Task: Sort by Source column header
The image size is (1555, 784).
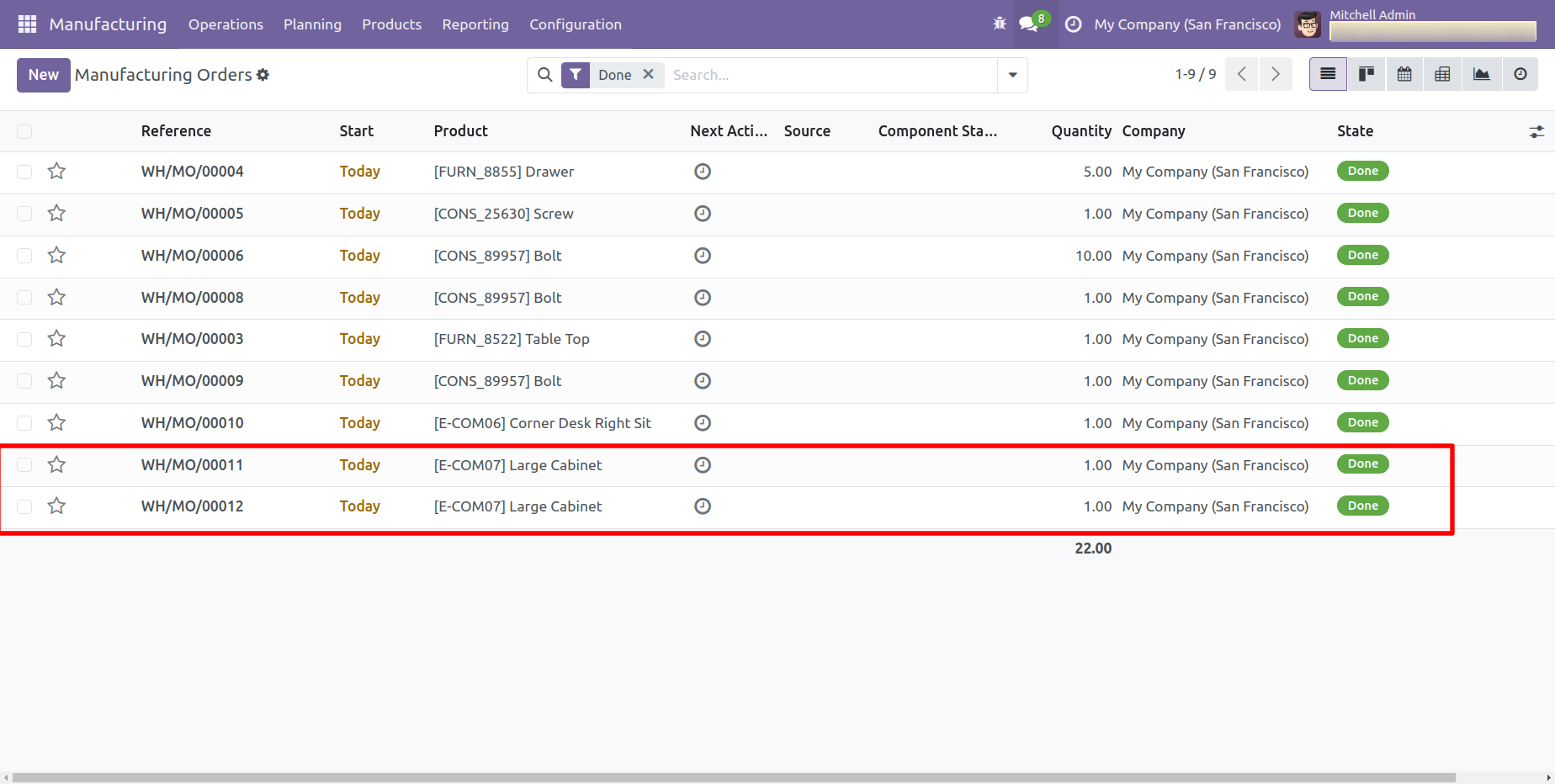Action: coord(807,131)
